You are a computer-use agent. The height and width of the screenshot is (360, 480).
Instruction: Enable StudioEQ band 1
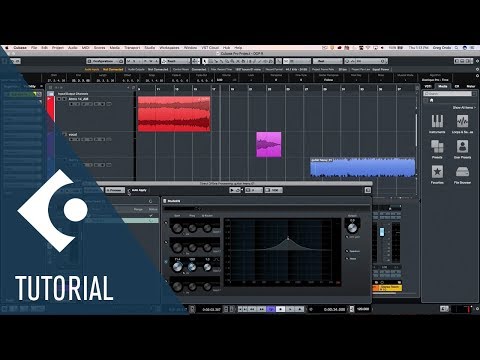(166, 222)
